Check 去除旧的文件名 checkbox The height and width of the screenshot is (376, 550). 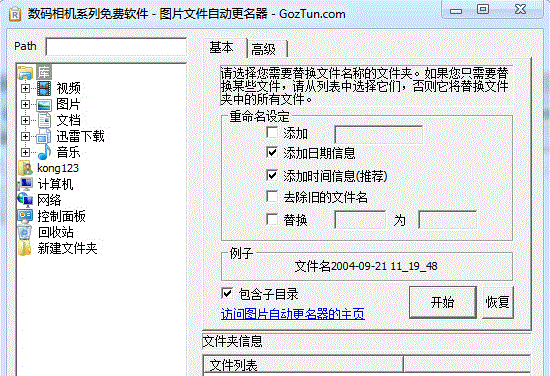pyautogui.click(x=272, y=196)
